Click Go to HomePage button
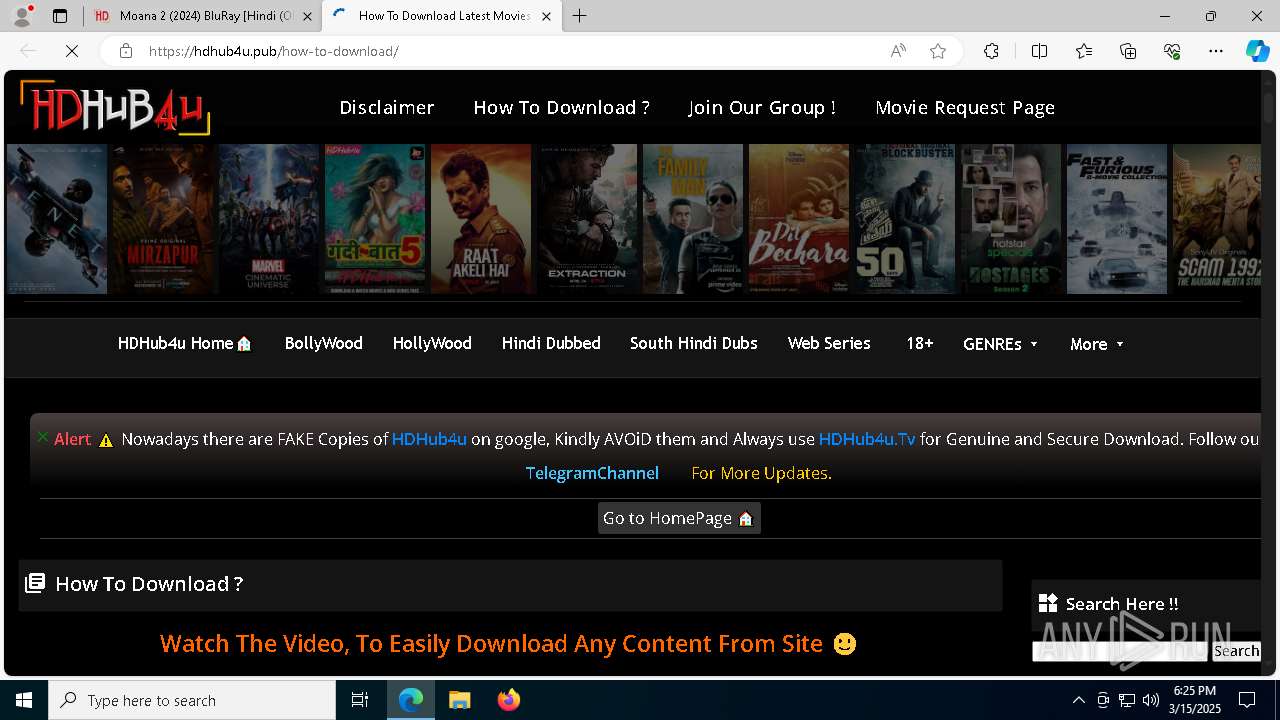 tap(679, 518)
